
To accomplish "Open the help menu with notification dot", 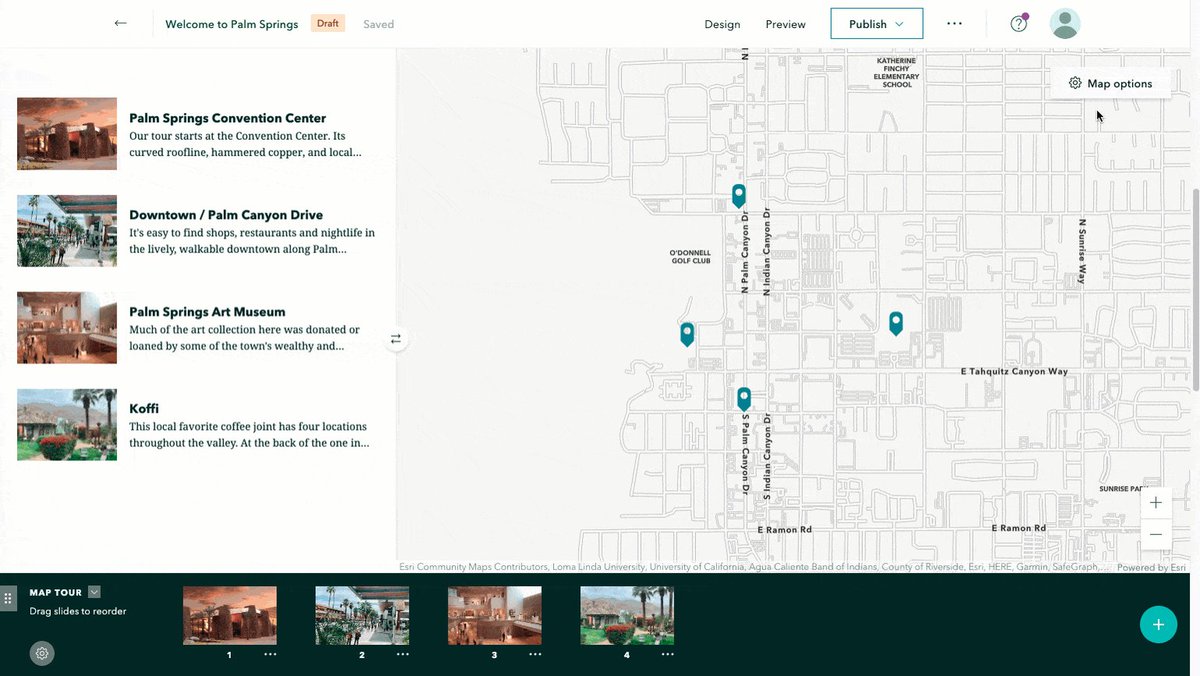I will [1018, 22].
